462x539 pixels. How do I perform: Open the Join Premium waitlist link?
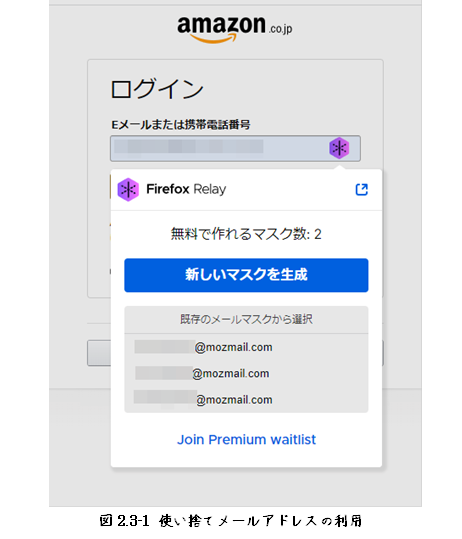pos(246,440)
